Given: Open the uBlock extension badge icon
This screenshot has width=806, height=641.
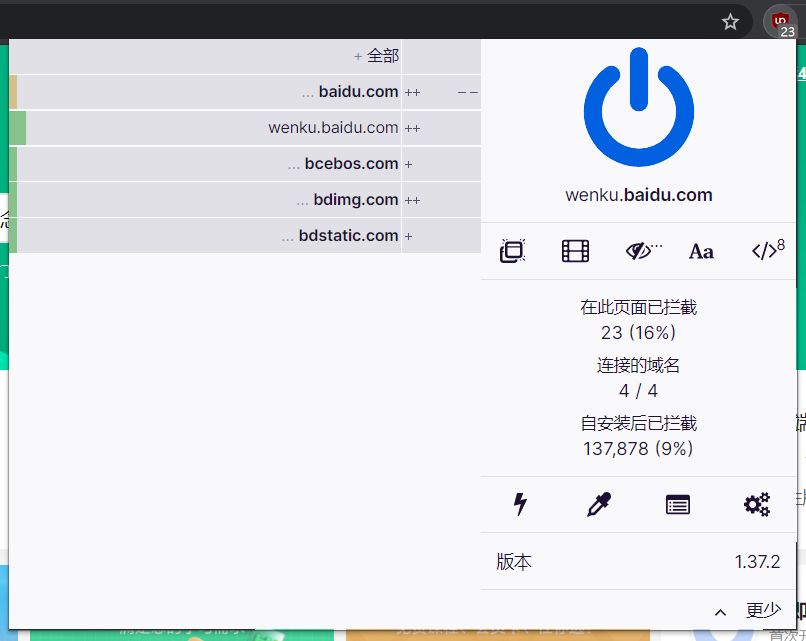Looking at the screenshot, I should point(779,21).
